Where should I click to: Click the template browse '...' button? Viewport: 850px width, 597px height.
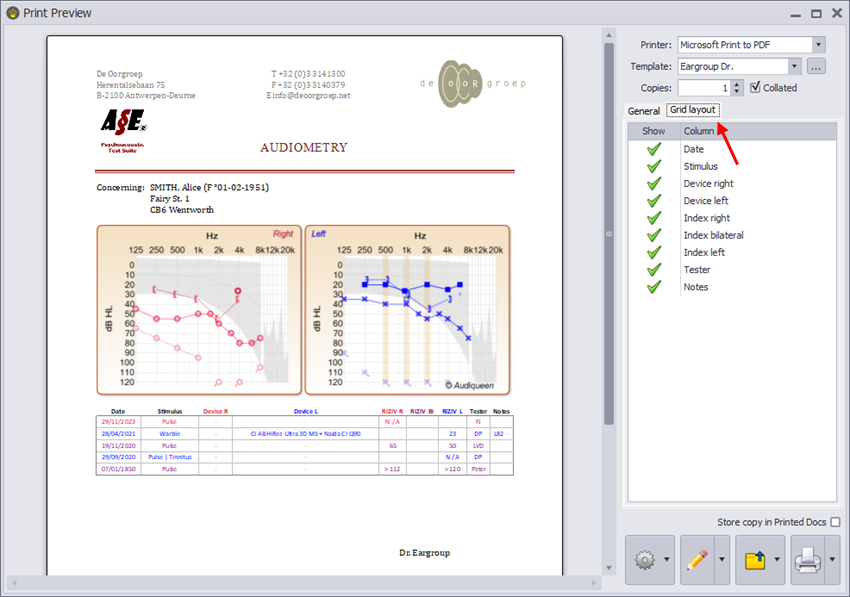816,66
